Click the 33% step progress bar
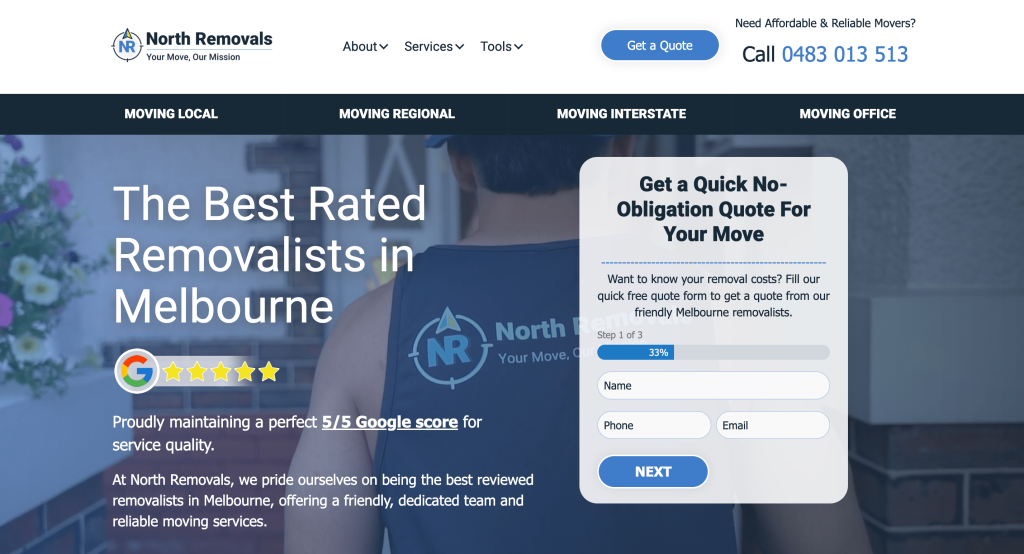 point(713,352)
